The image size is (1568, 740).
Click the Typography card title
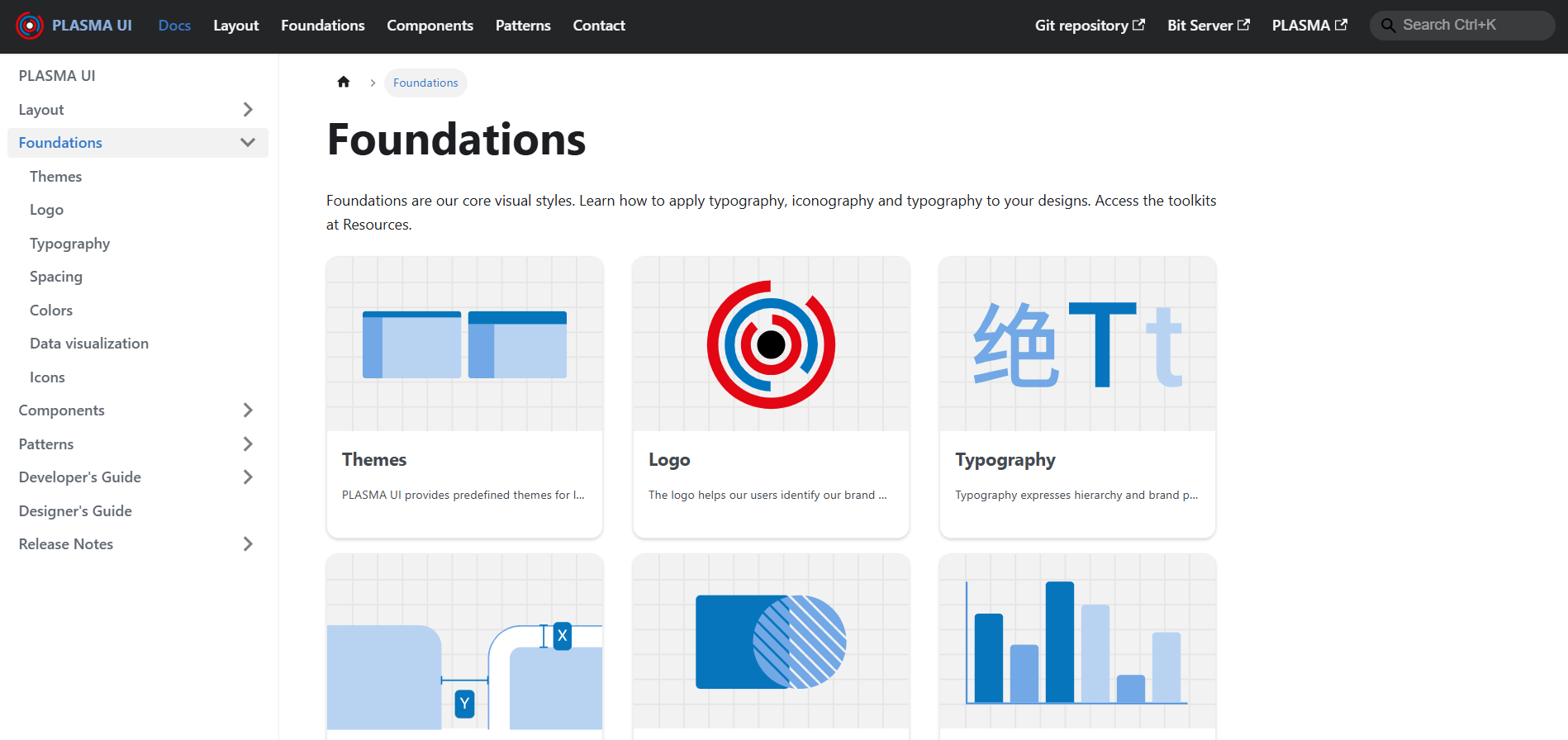(1005, 460)
